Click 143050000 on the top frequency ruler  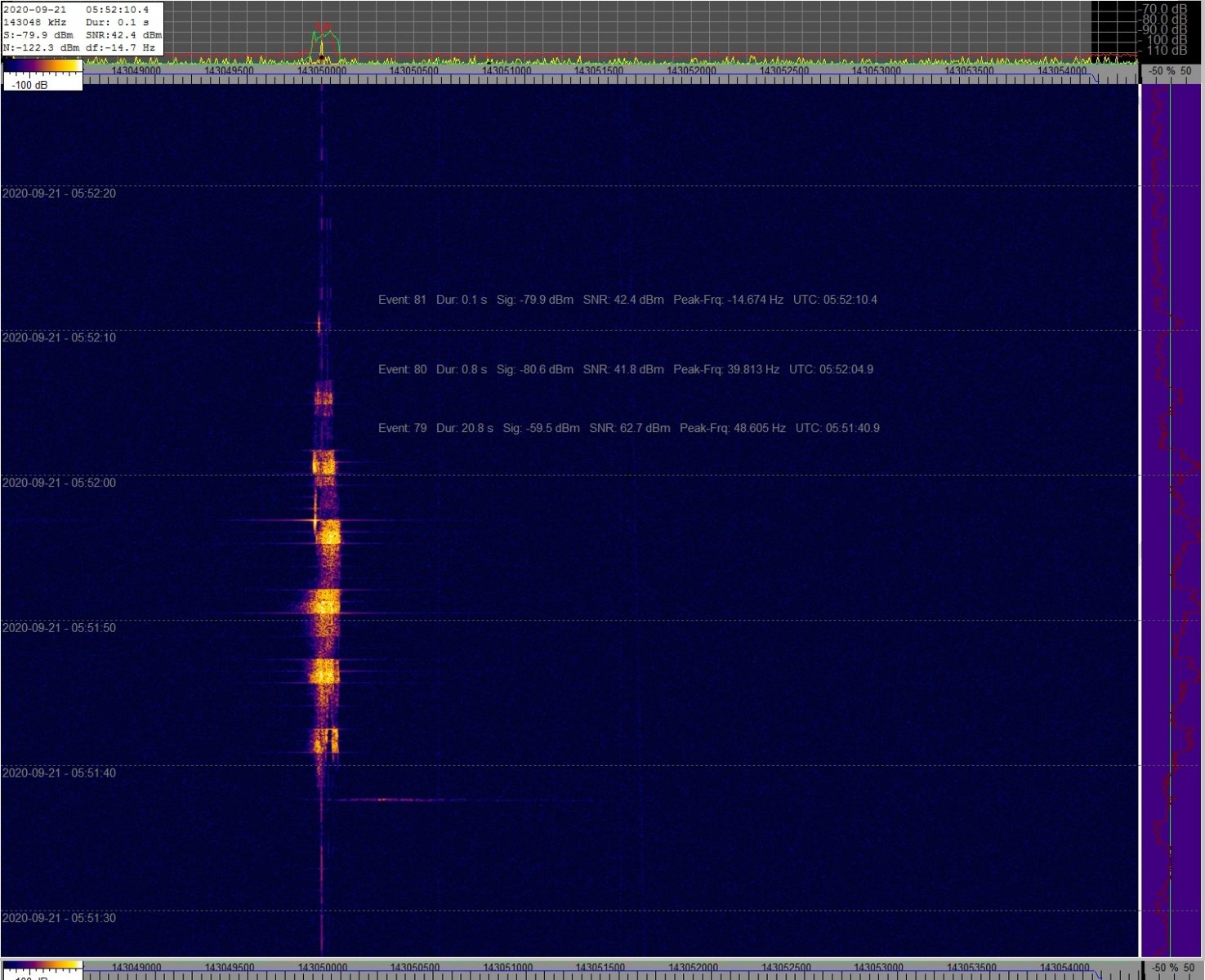[322, 71]
